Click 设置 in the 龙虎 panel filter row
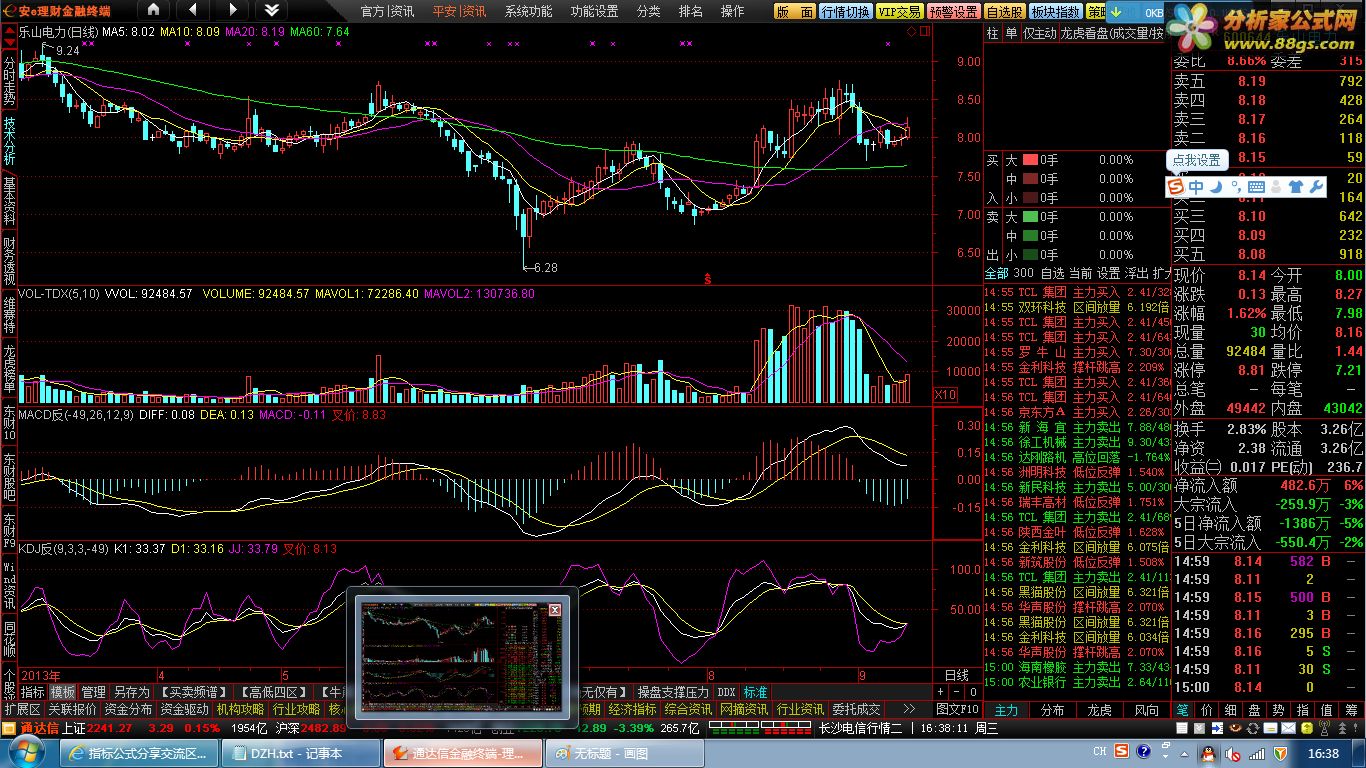The height and width of the screenshot is (768, 1366). point(1108,273)
